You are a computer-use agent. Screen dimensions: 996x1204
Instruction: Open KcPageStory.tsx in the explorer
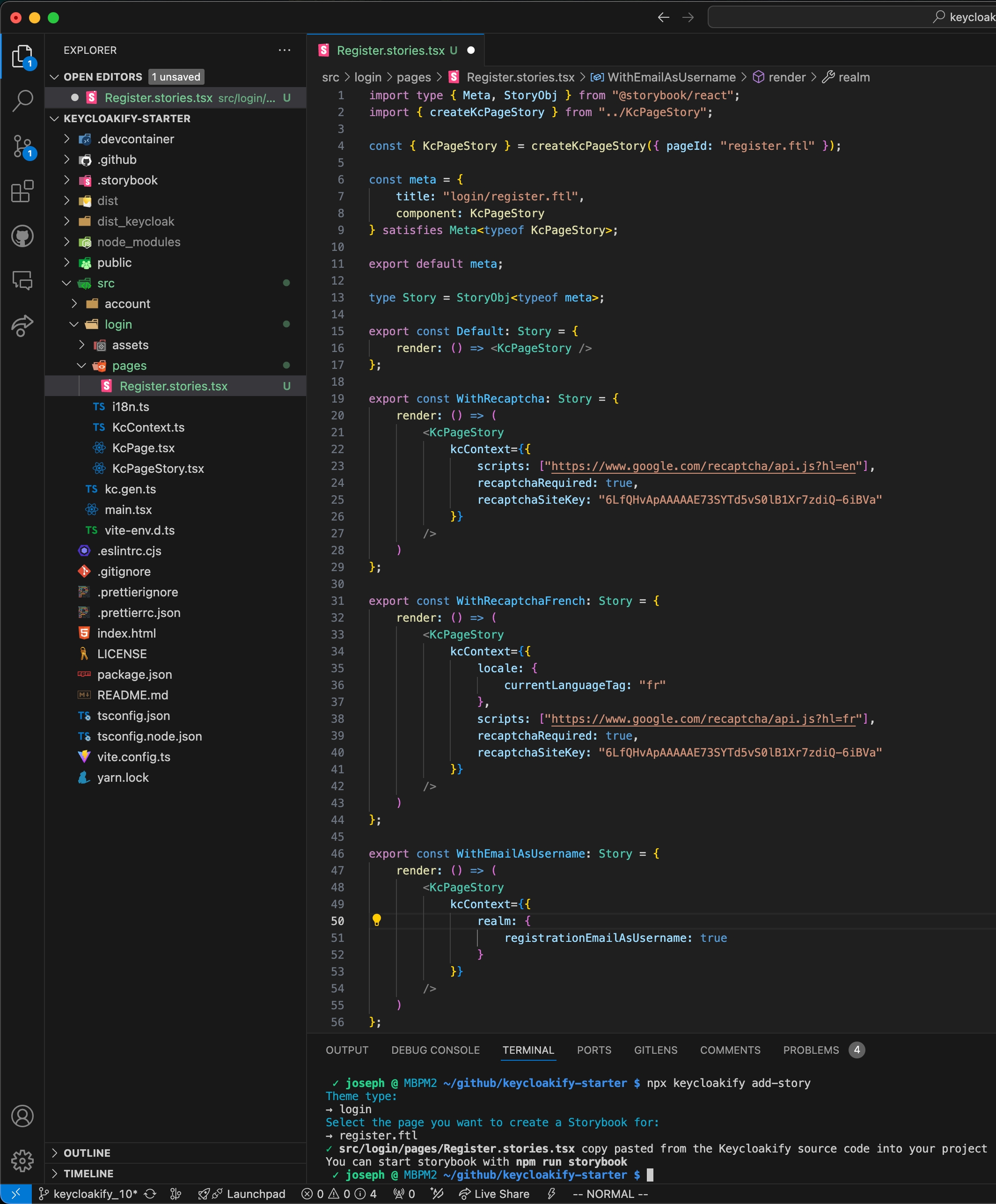click(158, 469)
